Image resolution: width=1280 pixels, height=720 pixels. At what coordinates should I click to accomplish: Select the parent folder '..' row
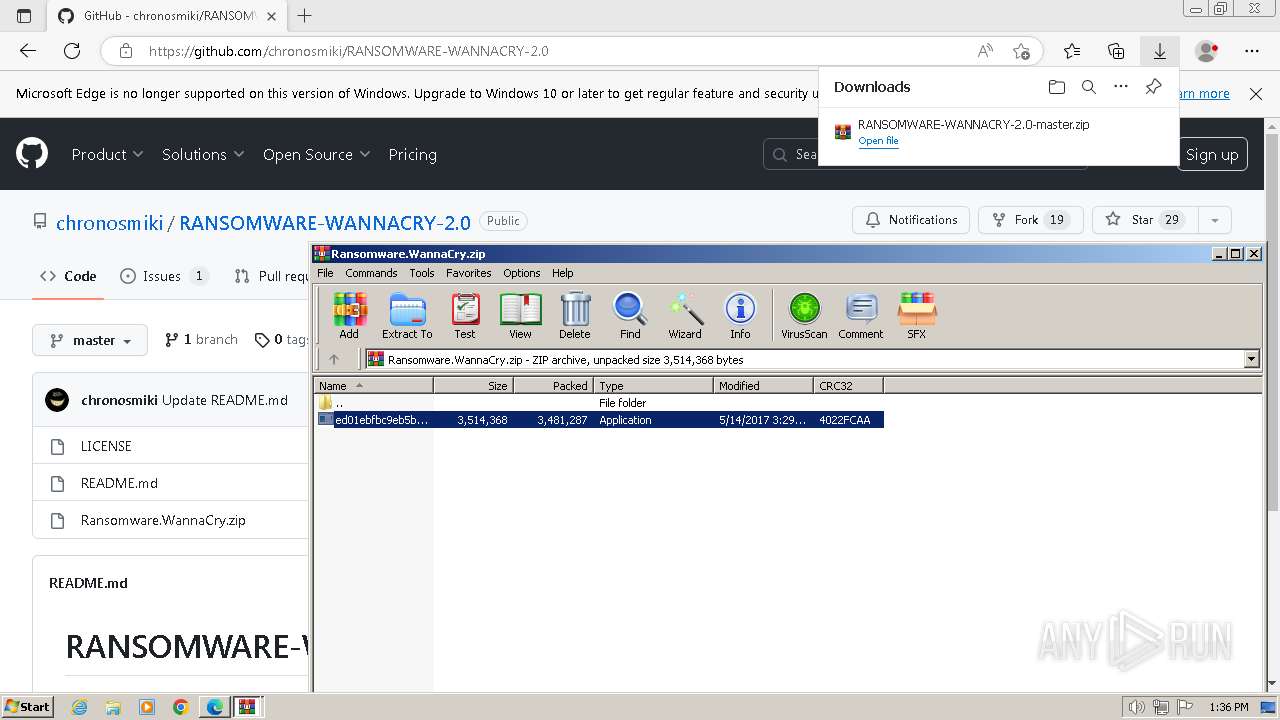(599, 403)
